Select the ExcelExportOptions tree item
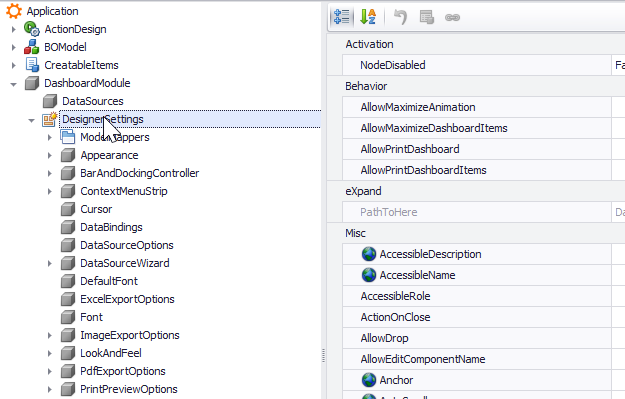625x399 pixels. [x=127, y=299]
